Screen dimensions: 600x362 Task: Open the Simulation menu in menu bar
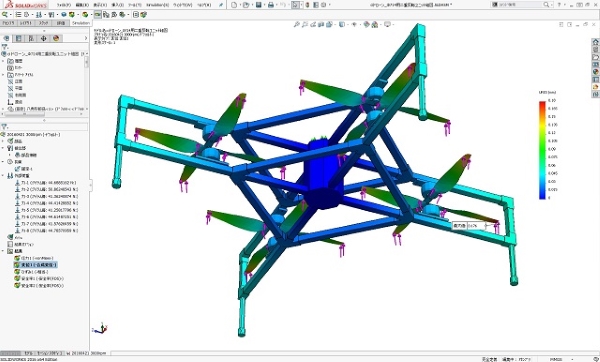point(157,5)
